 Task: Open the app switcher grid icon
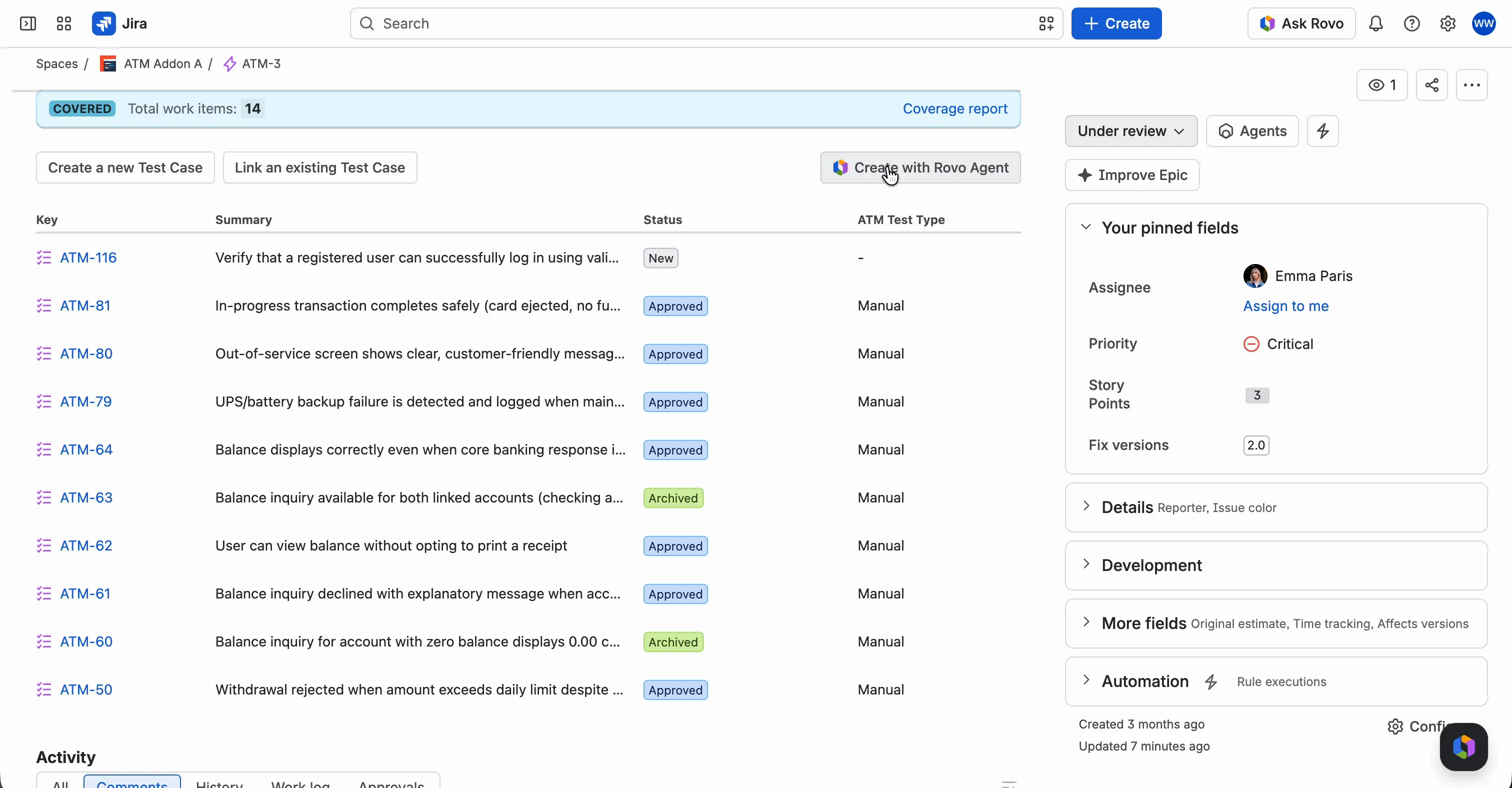[63, 23]
